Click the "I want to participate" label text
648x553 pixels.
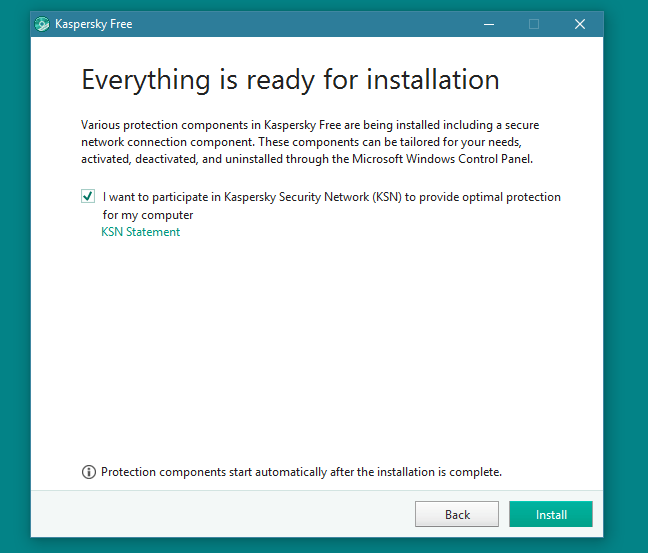pos(331,197)
